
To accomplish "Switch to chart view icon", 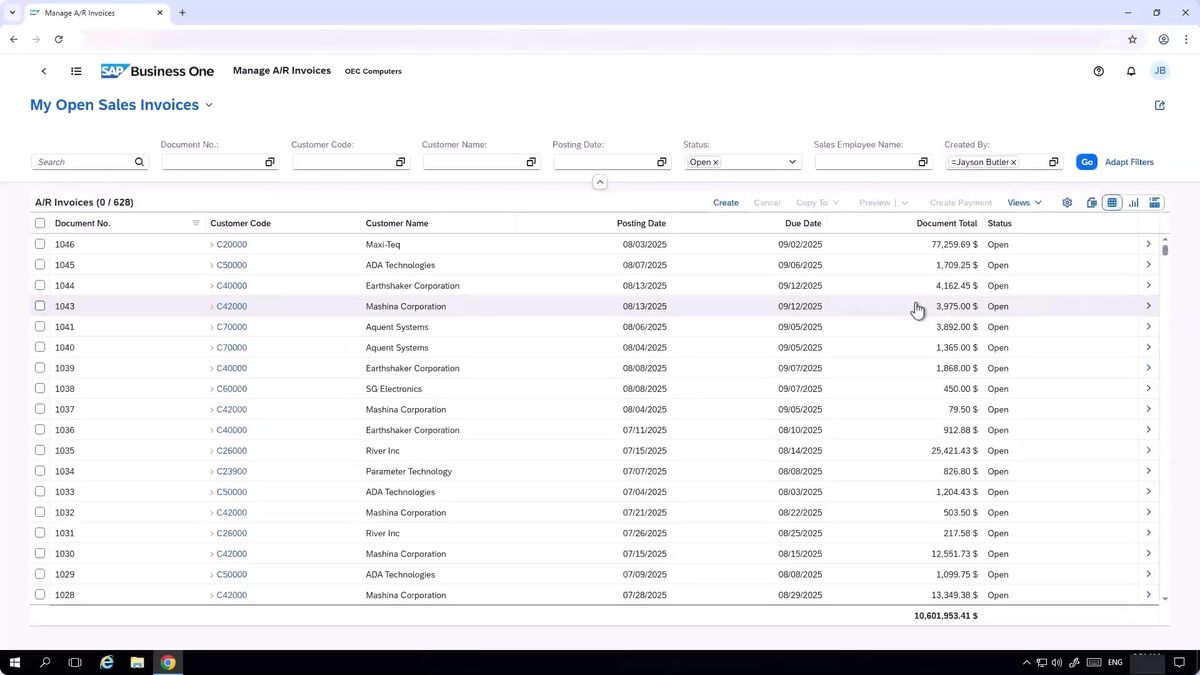I will (x=1134, y=203).
